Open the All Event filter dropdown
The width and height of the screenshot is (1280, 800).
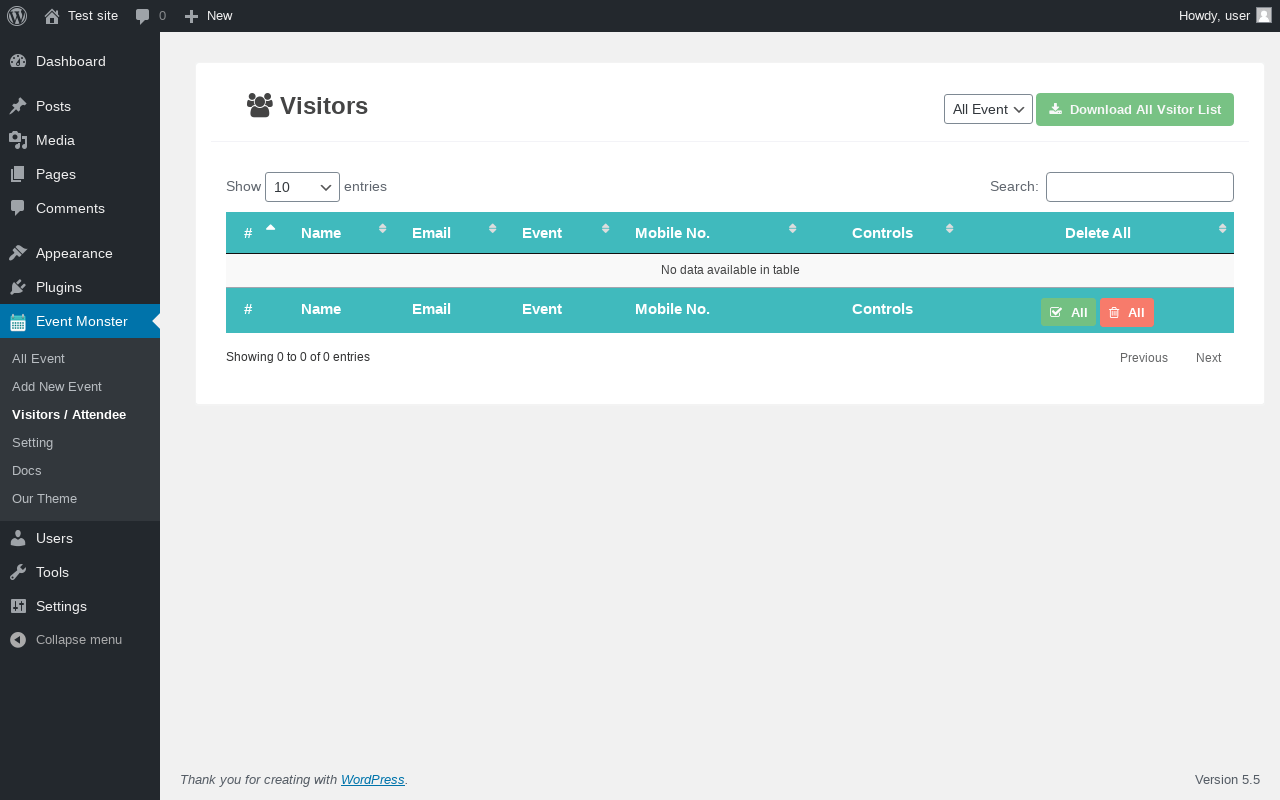(988, 109)
